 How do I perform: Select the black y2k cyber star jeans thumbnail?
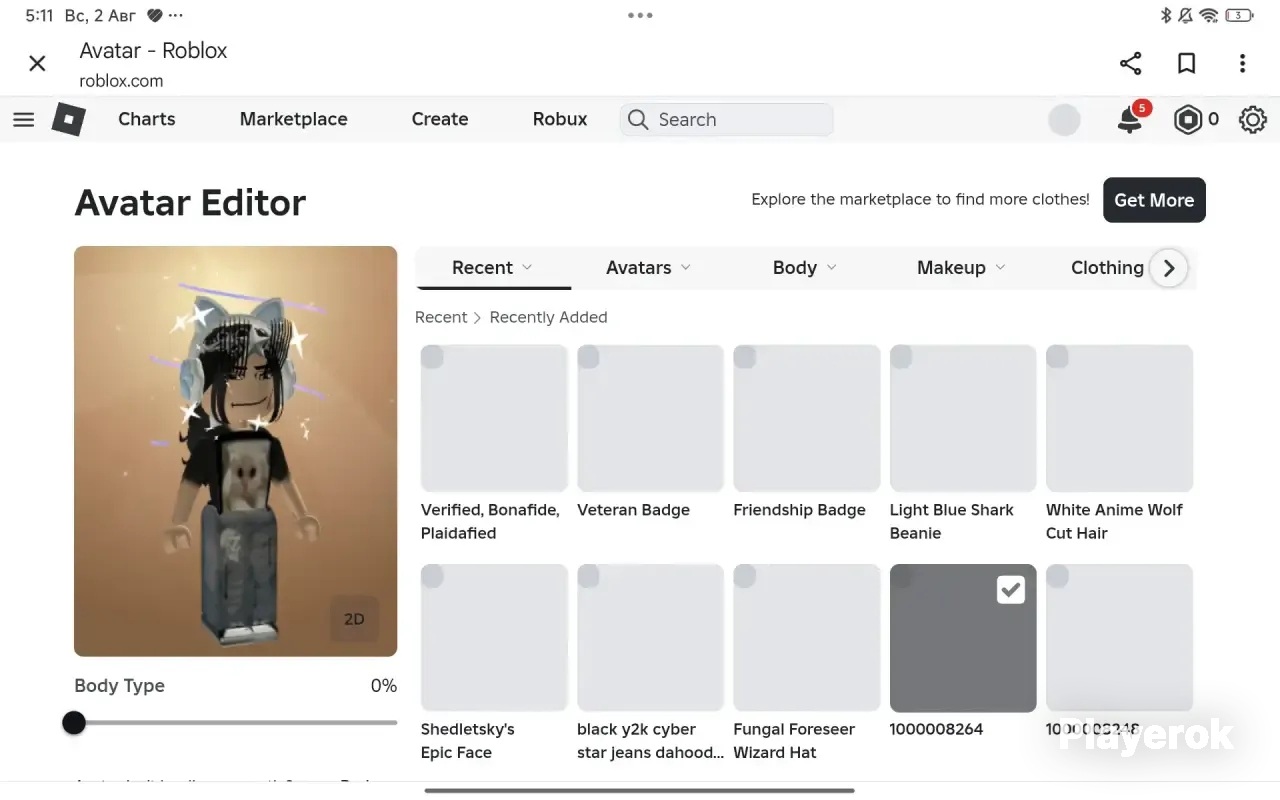click(x=650, y=637)
